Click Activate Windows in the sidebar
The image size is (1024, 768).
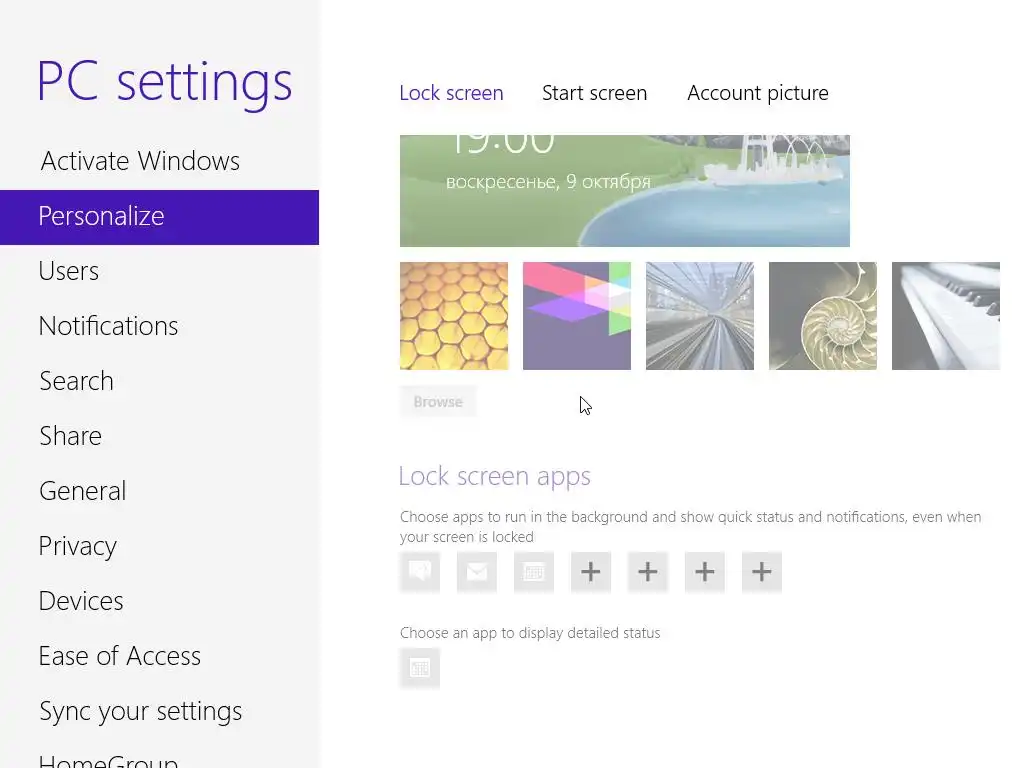tap(140, 161)
